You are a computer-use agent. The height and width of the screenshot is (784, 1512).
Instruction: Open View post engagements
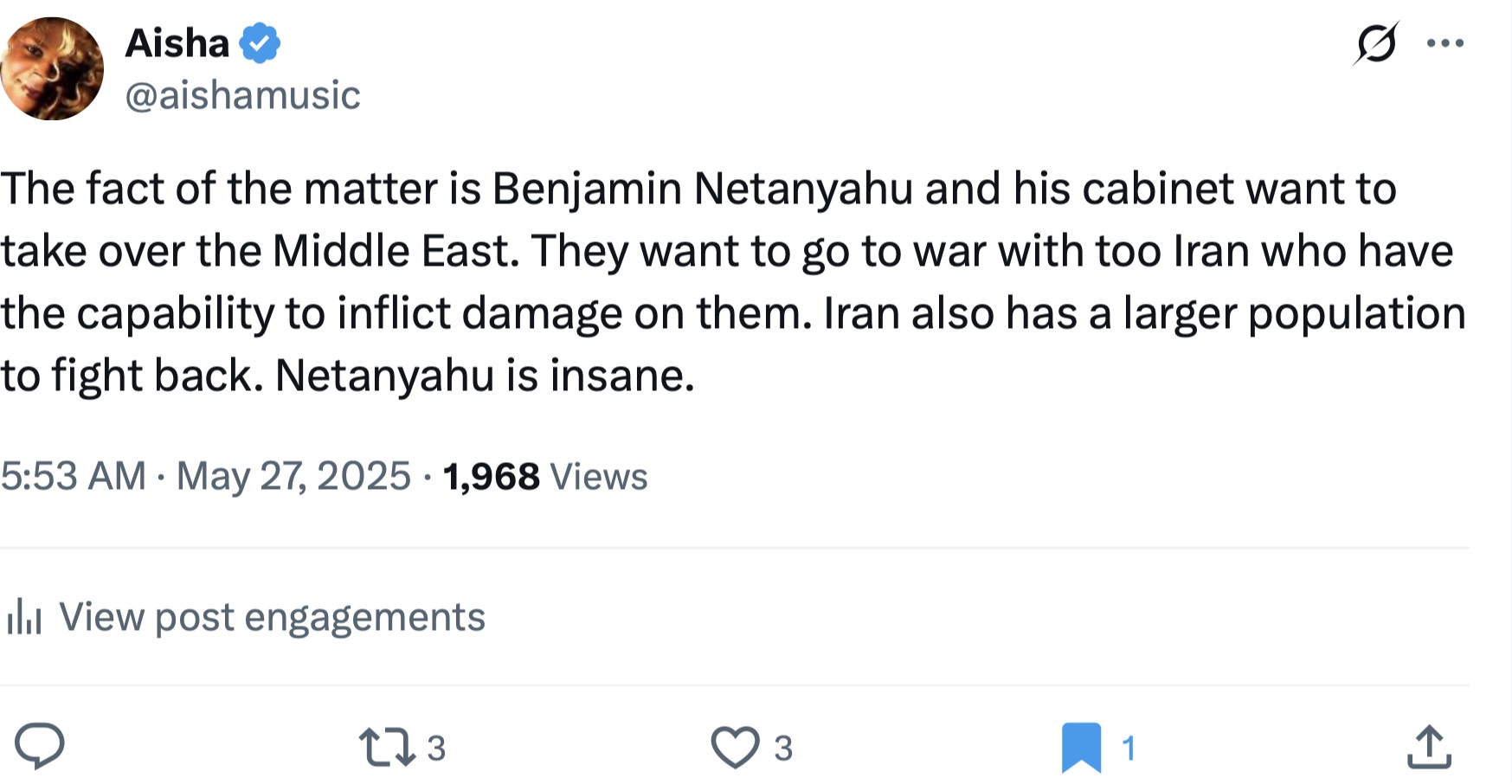click(x=272, y=617)
